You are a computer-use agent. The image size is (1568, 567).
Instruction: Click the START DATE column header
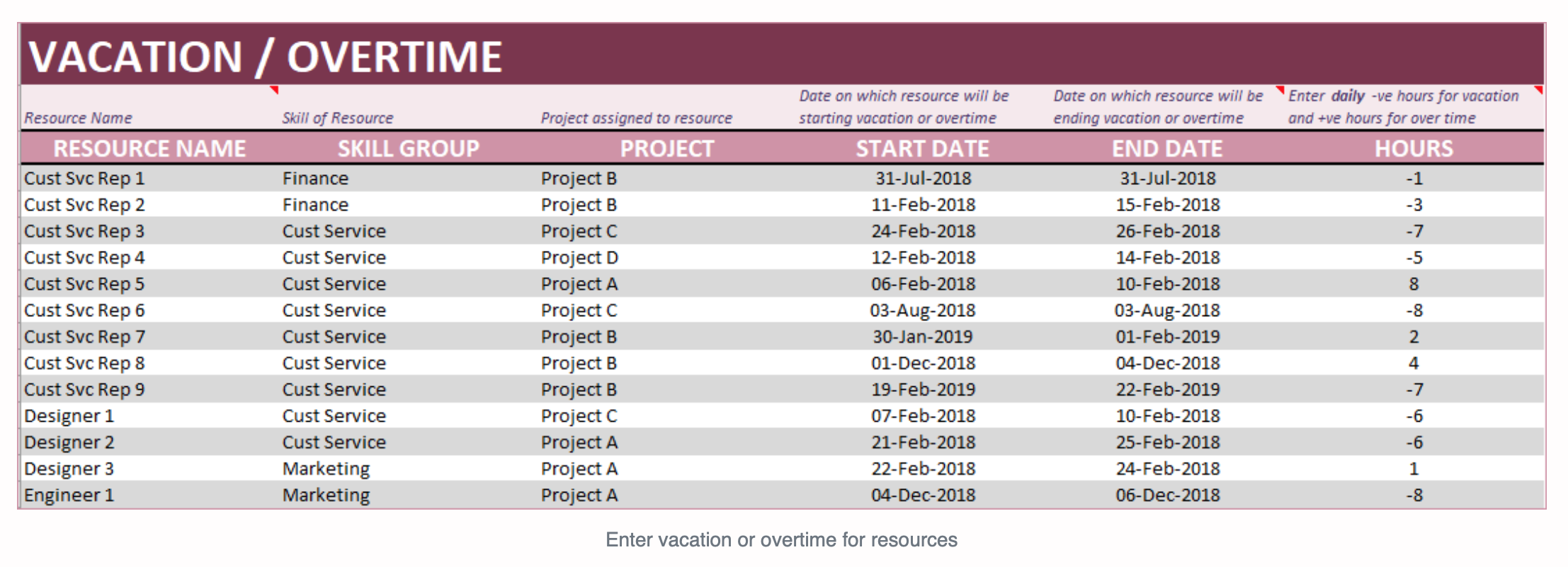coord(923,148)
